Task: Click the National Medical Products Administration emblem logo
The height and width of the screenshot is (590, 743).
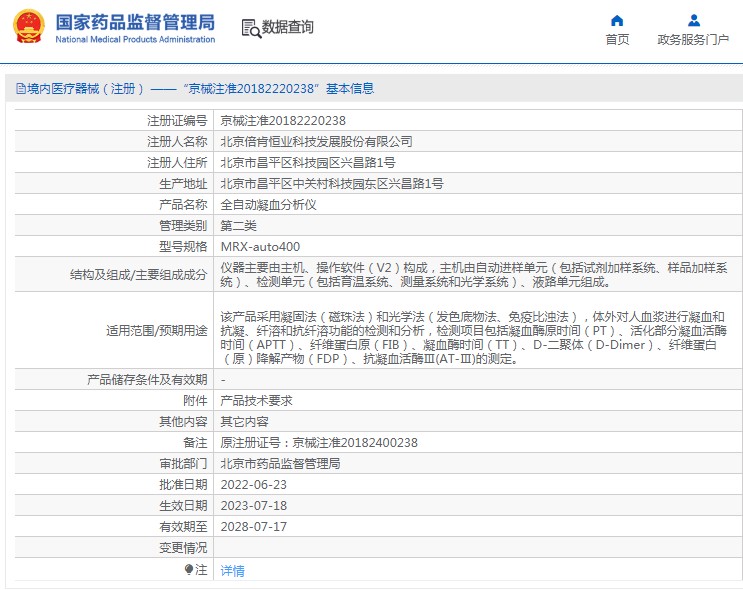Action: pos(28,27)
